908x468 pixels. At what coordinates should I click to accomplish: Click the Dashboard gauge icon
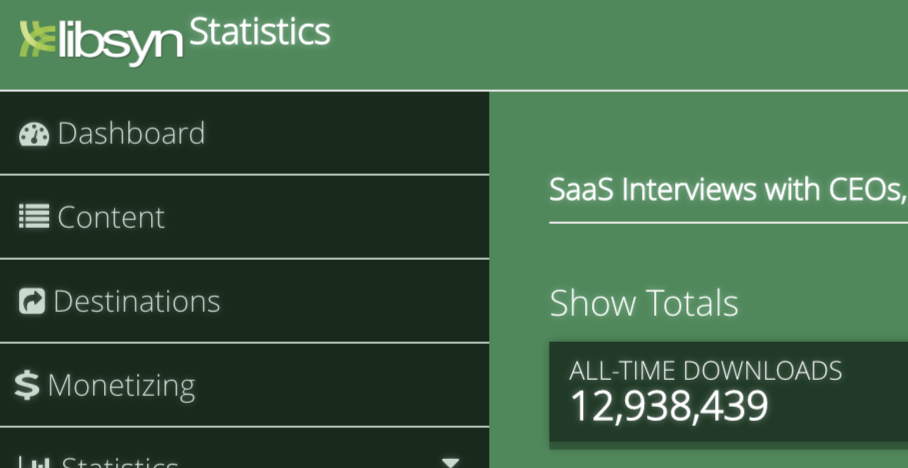tap(33, 134)
